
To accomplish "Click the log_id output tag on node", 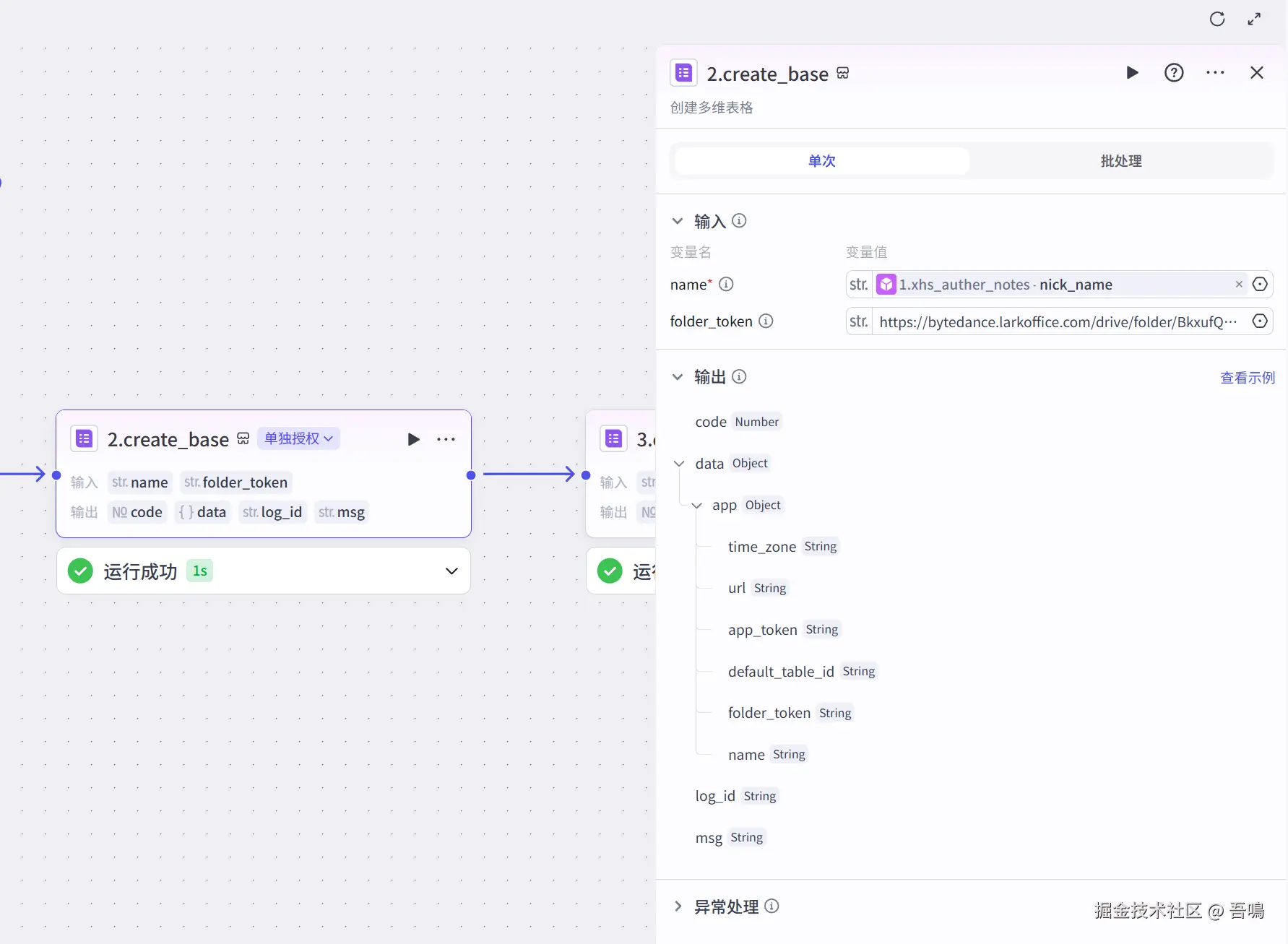I will [x=272, y=512].
